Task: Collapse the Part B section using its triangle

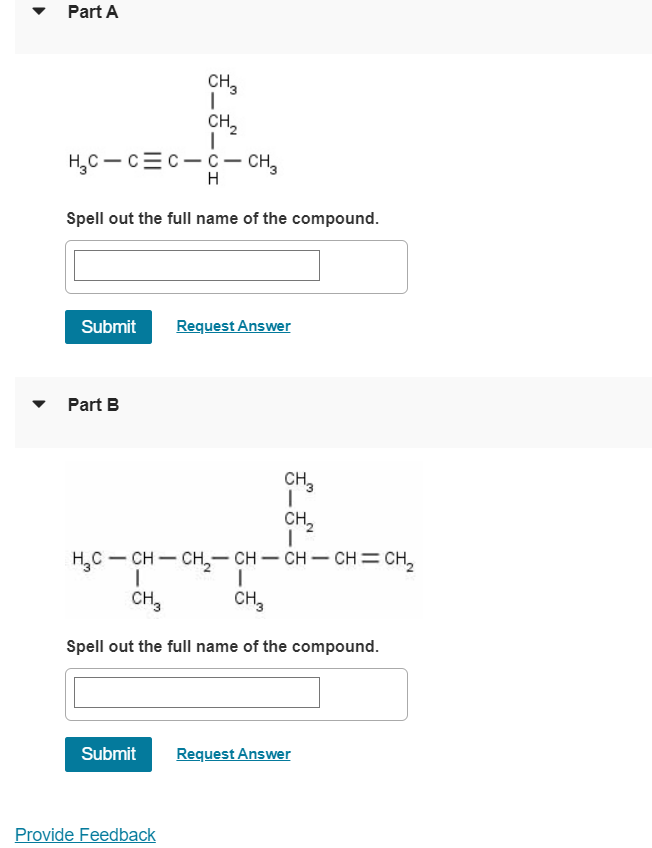Action: 37,404
